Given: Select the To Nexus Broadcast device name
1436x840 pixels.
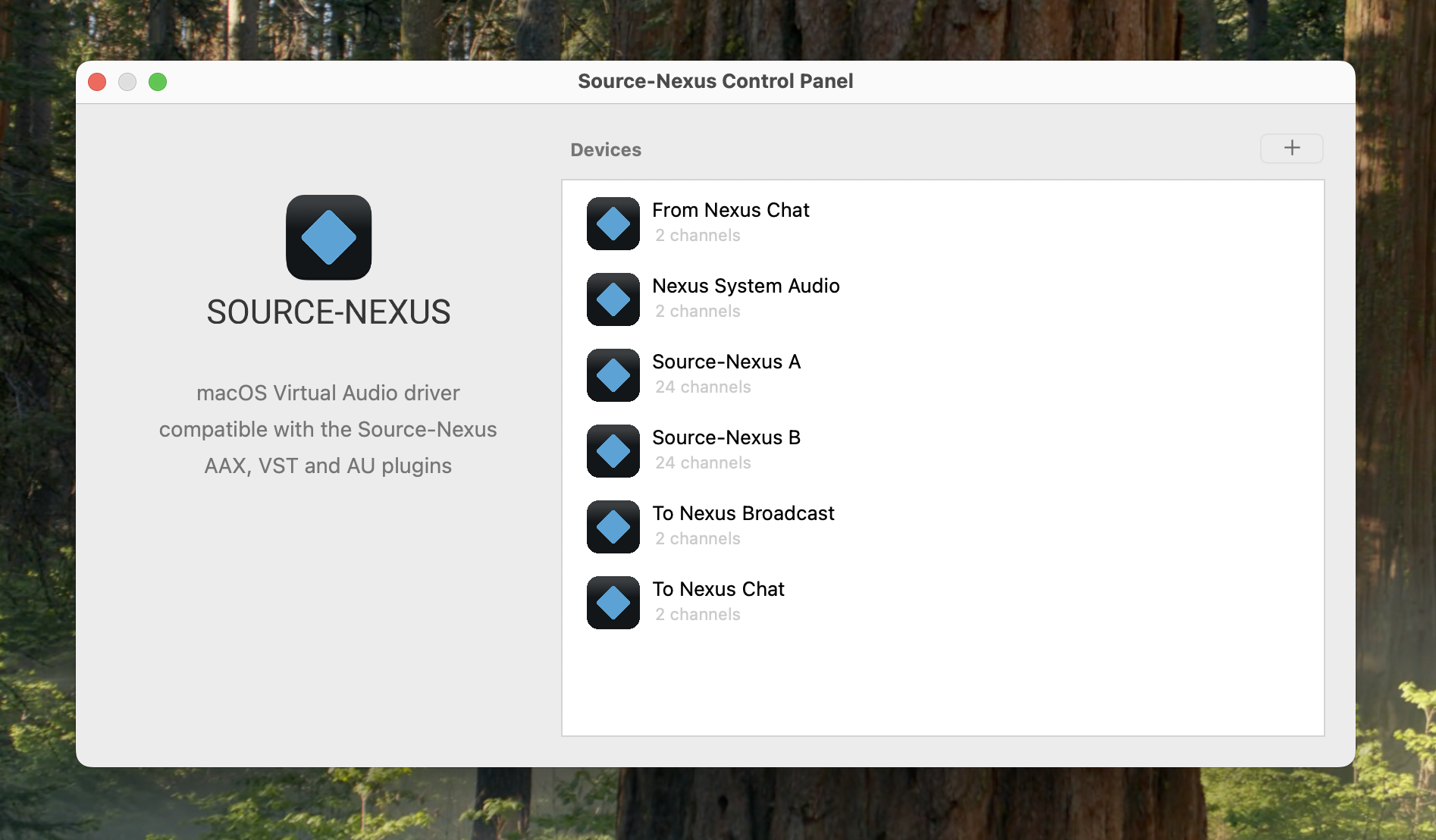Looking at the screenshot, I should pyautogui.click(x=743, y=513).
